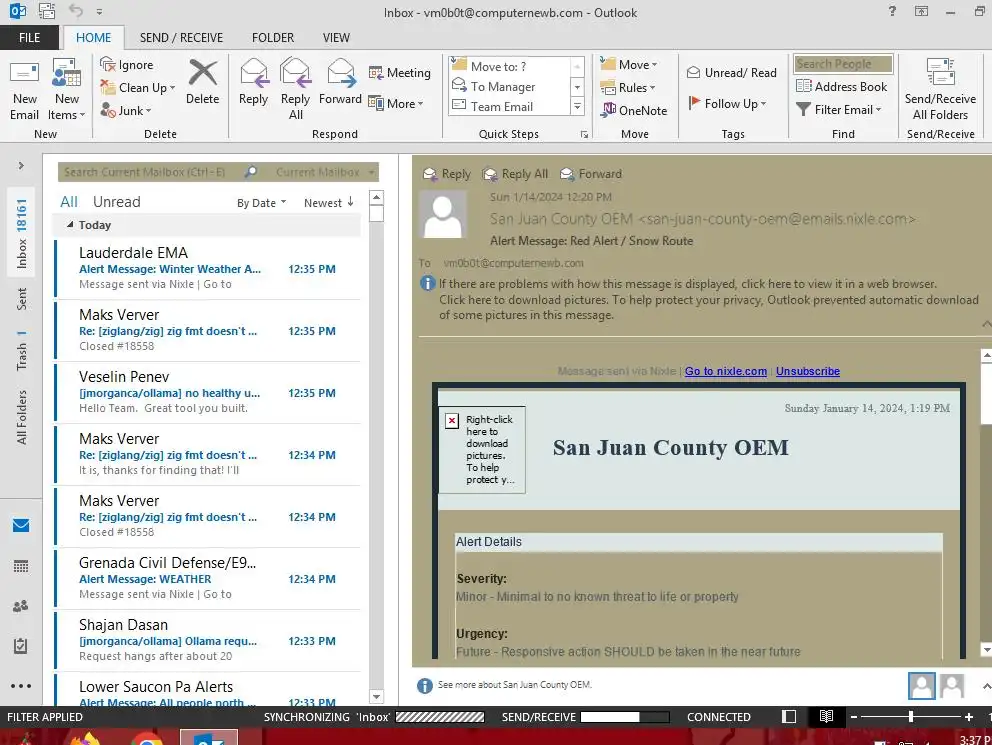Screen dimensions: 992x745
Task: Select the To Manager quick step
Action: pos(509,86)
